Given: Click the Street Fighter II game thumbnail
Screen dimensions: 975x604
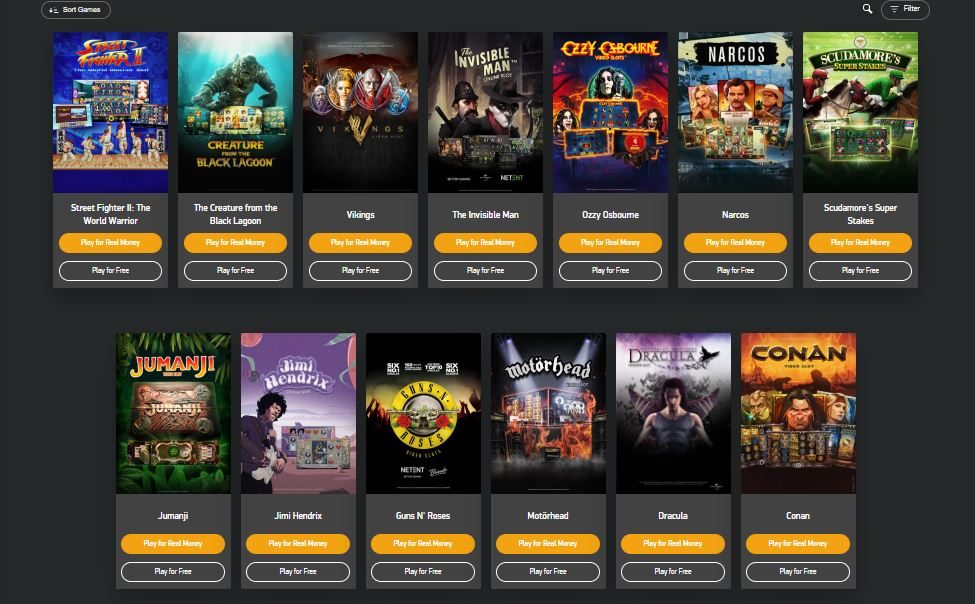Looking at the screenshot, I should [110, 112].
